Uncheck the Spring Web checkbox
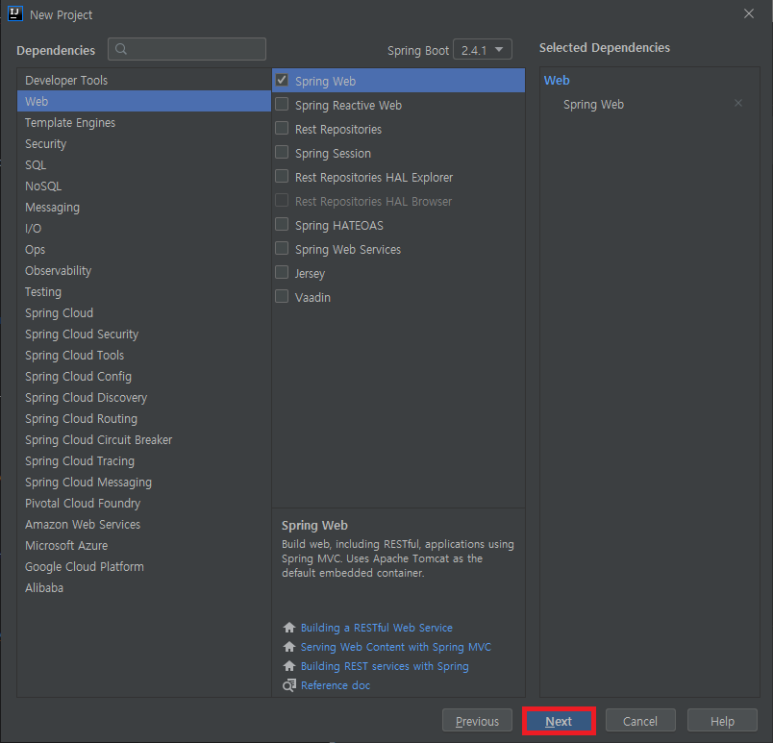Viewport: 773px width, 743px height. pos(282,80)
